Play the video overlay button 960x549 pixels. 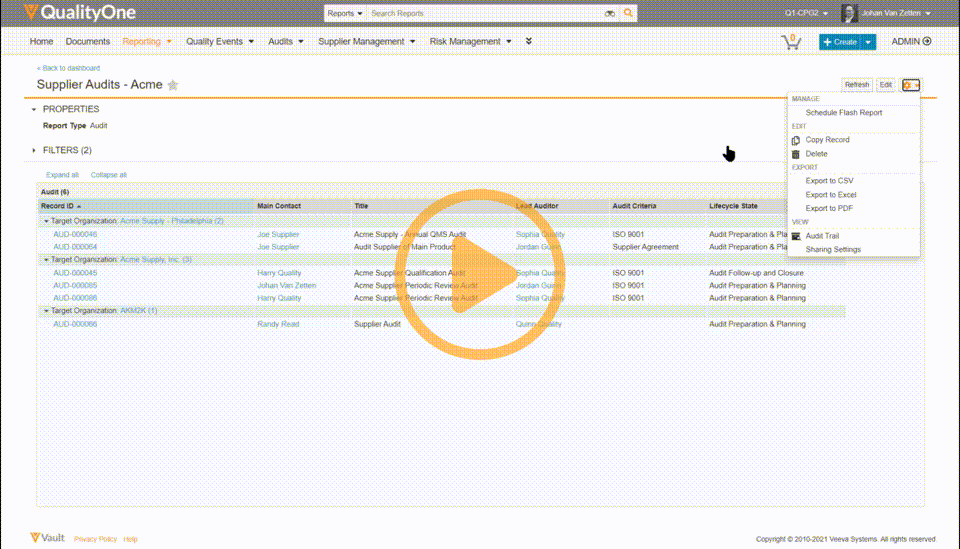click(x=479, y=275)
